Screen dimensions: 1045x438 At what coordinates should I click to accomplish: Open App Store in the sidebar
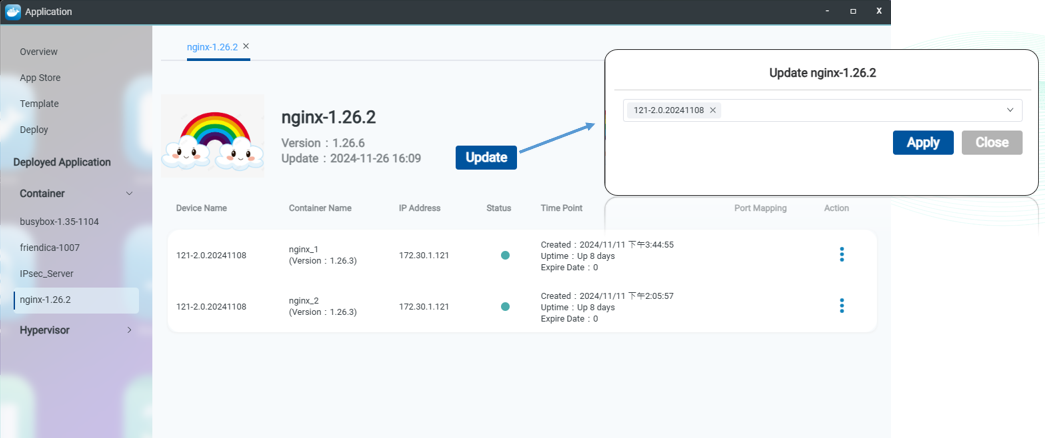pyautogui.click(x=40, y=77)
